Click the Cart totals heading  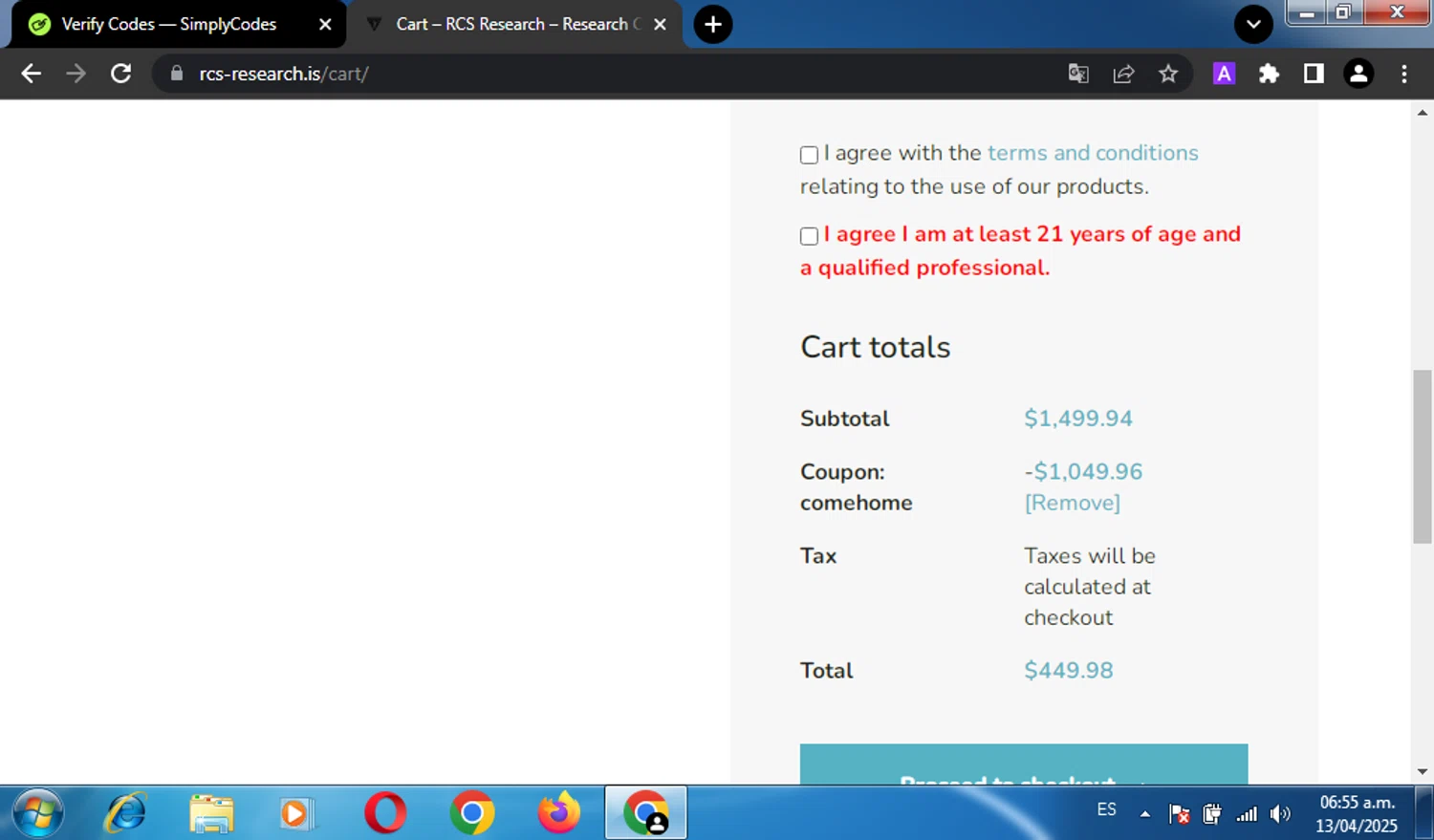point(876,347)
